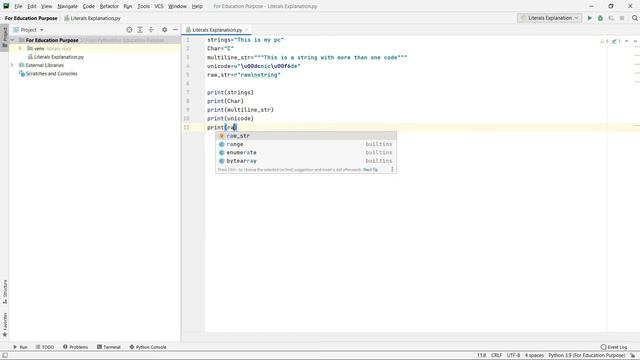Start debugging with the bug icon

(600, 18)
